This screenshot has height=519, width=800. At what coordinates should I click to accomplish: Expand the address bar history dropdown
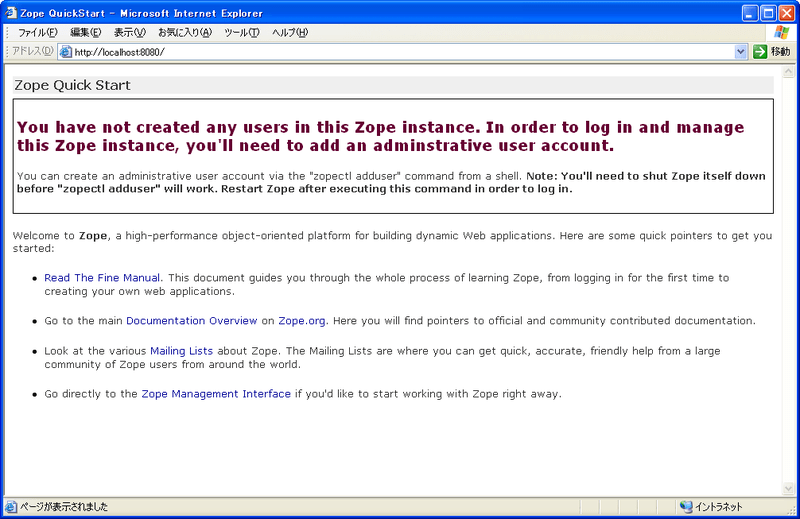point(741,52)
